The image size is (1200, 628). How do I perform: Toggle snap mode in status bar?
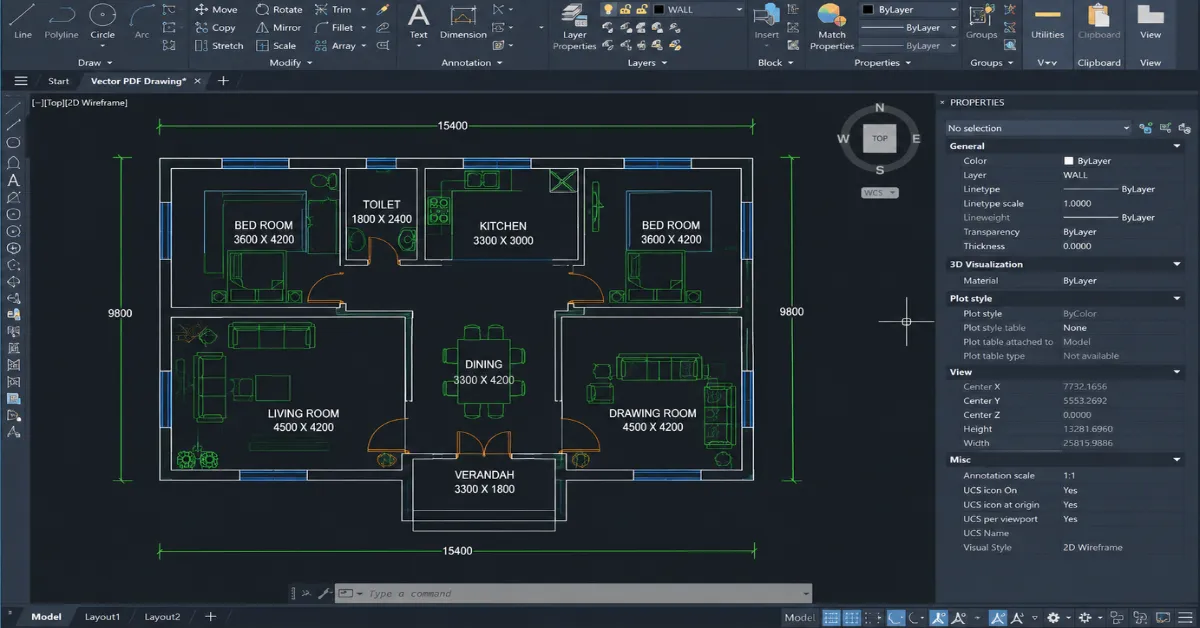[851, 617]
